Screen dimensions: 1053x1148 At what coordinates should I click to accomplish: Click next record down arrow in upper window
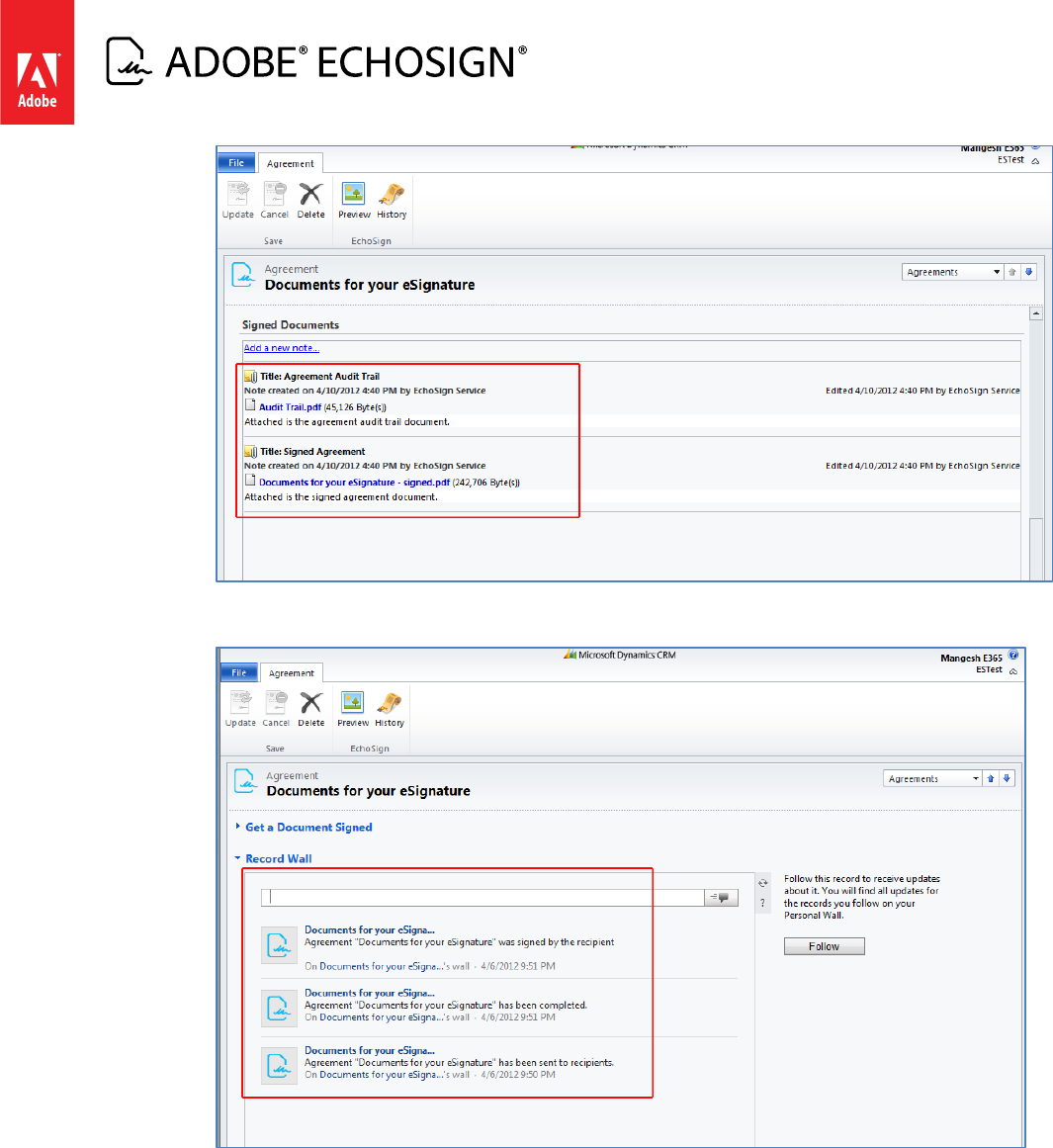click(1029, 272)
